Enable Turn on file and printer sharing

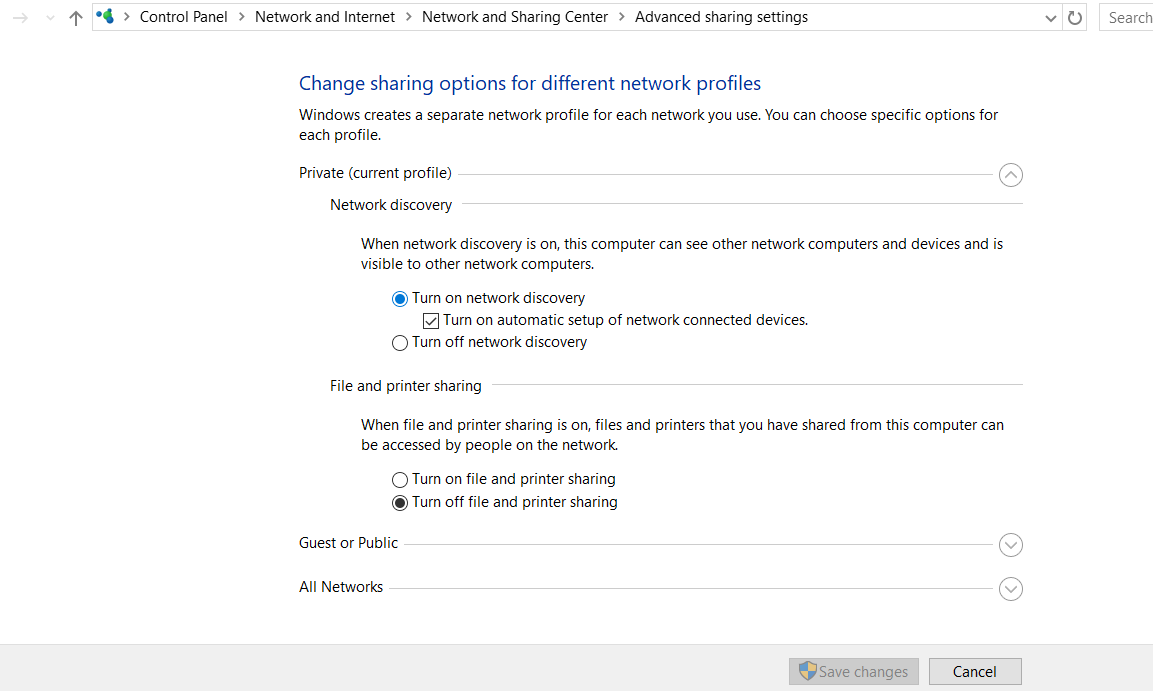click(x=399, y=479)
